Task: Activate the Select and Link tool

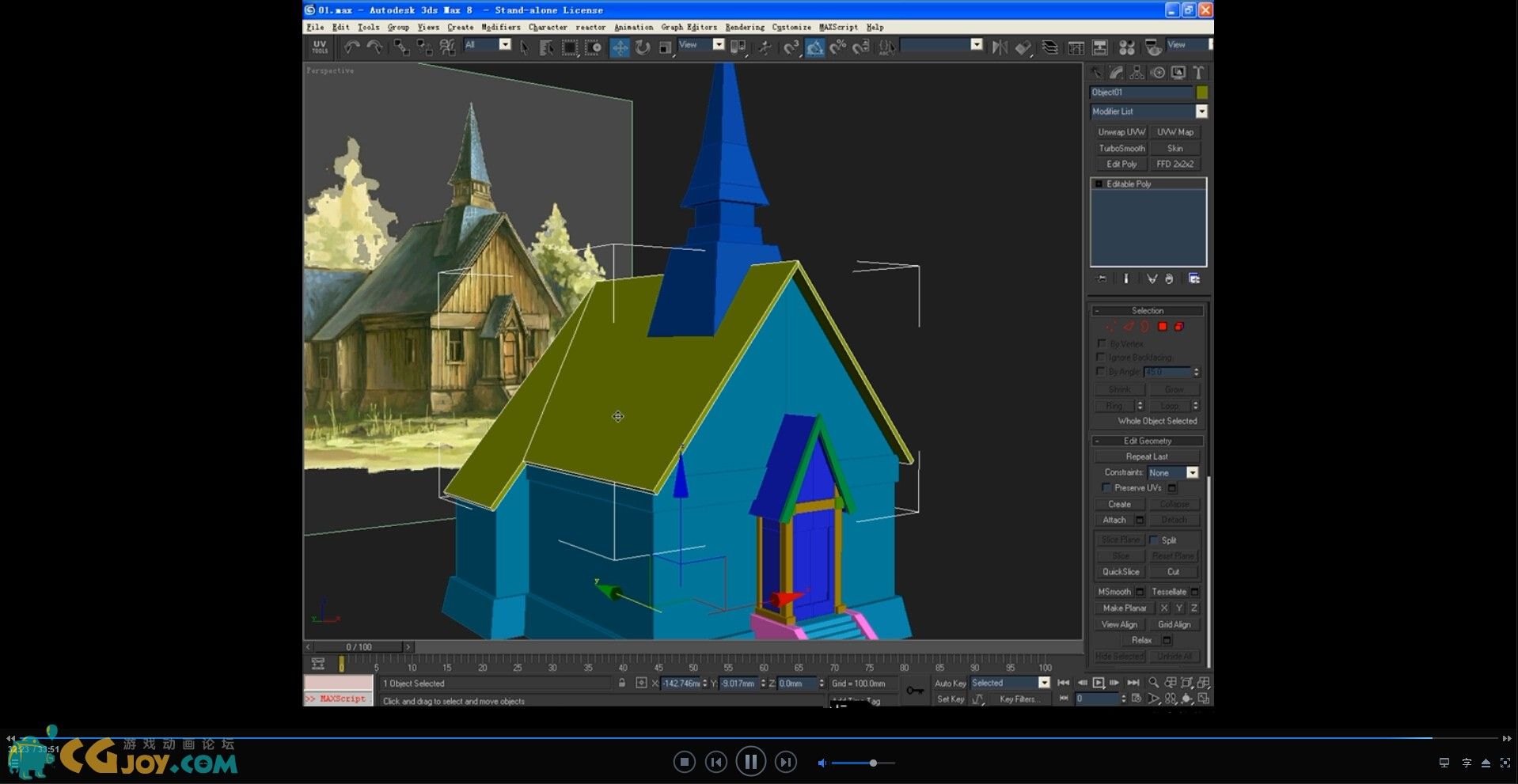Action: click(402, 47)
